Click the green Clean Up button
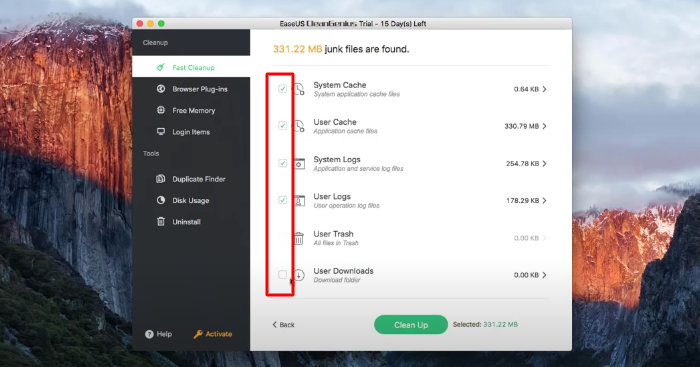Viewport: 700px width, 367px height. click(411, 325)
